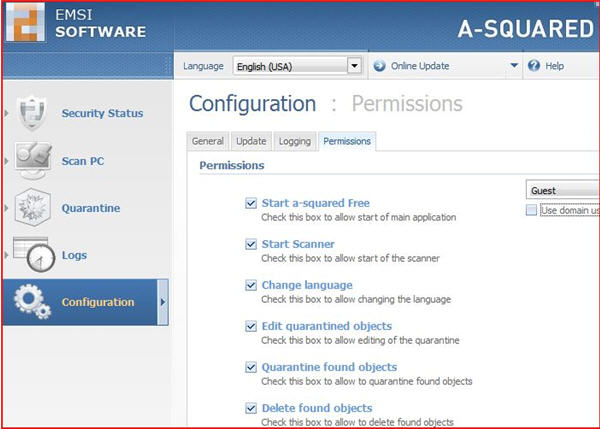Click the Scan PC magnifier icon

[33, 160]
